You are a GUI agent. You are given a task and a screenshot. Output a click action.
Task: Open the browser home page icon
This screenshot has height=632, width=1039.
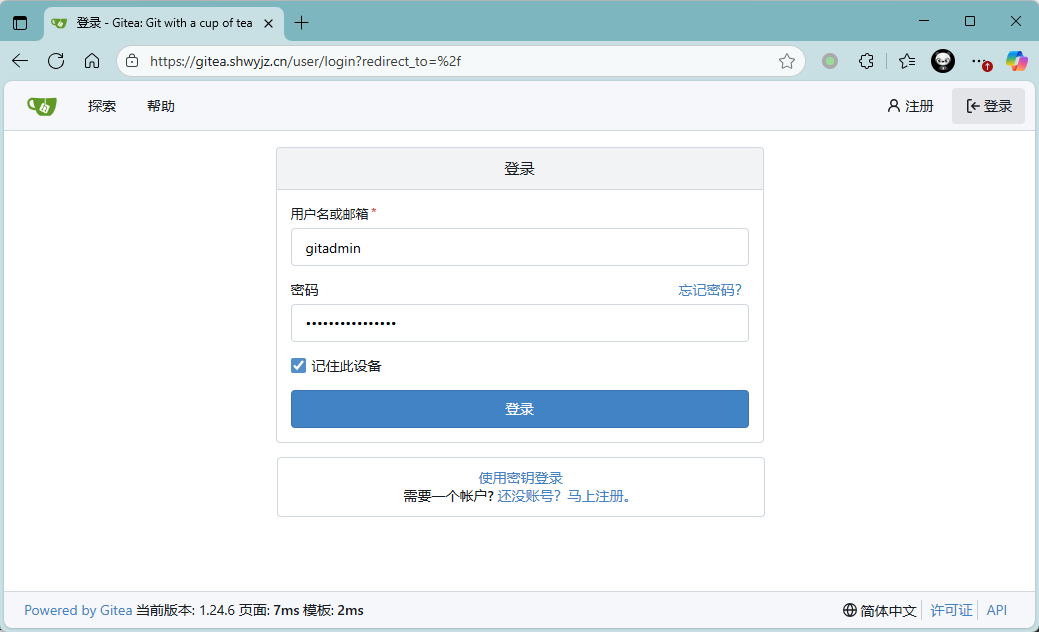click(92, 61)
